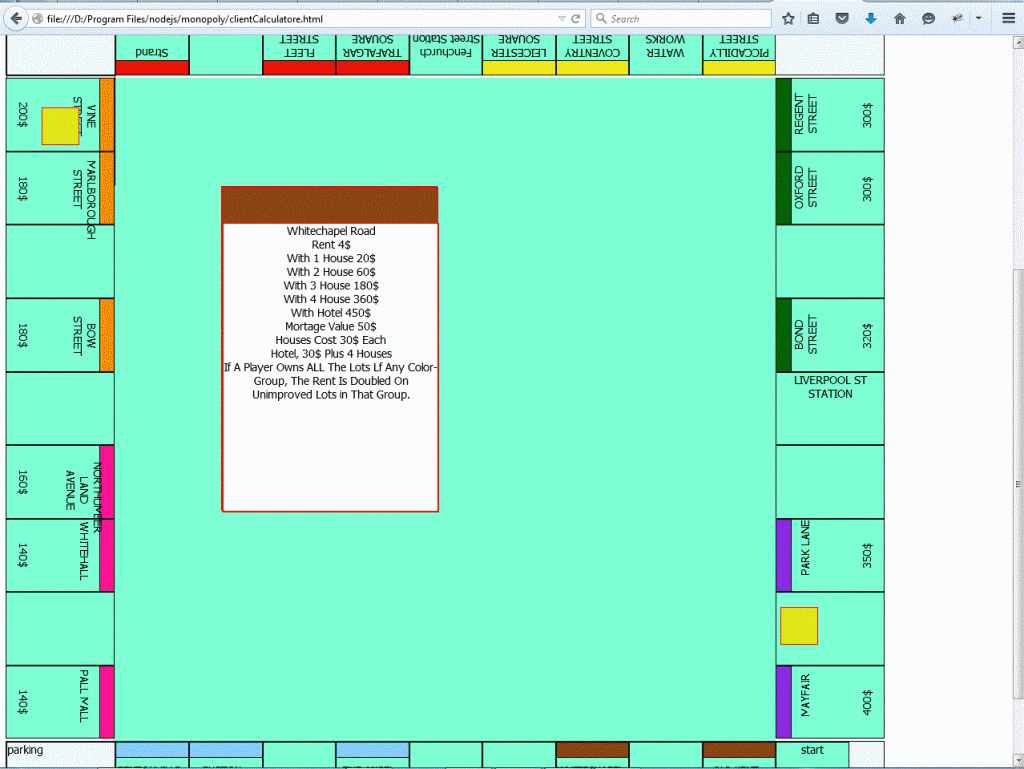Select the Leicester Square property
Screen dimensions: 1024x769
tap(519, 55)
